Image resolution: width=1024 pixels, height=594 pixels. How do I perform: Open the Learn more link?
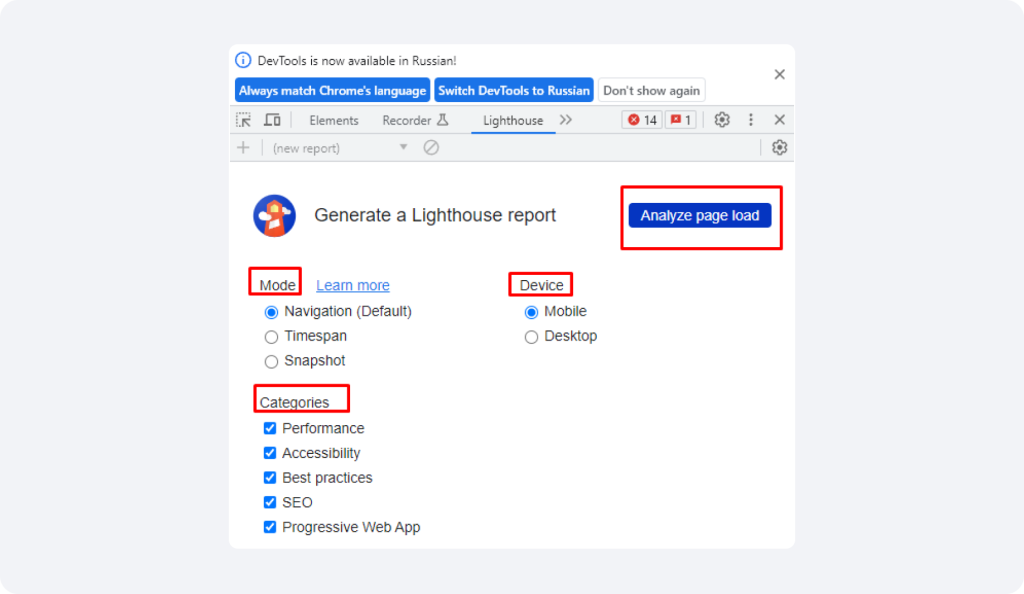point(353,285)
